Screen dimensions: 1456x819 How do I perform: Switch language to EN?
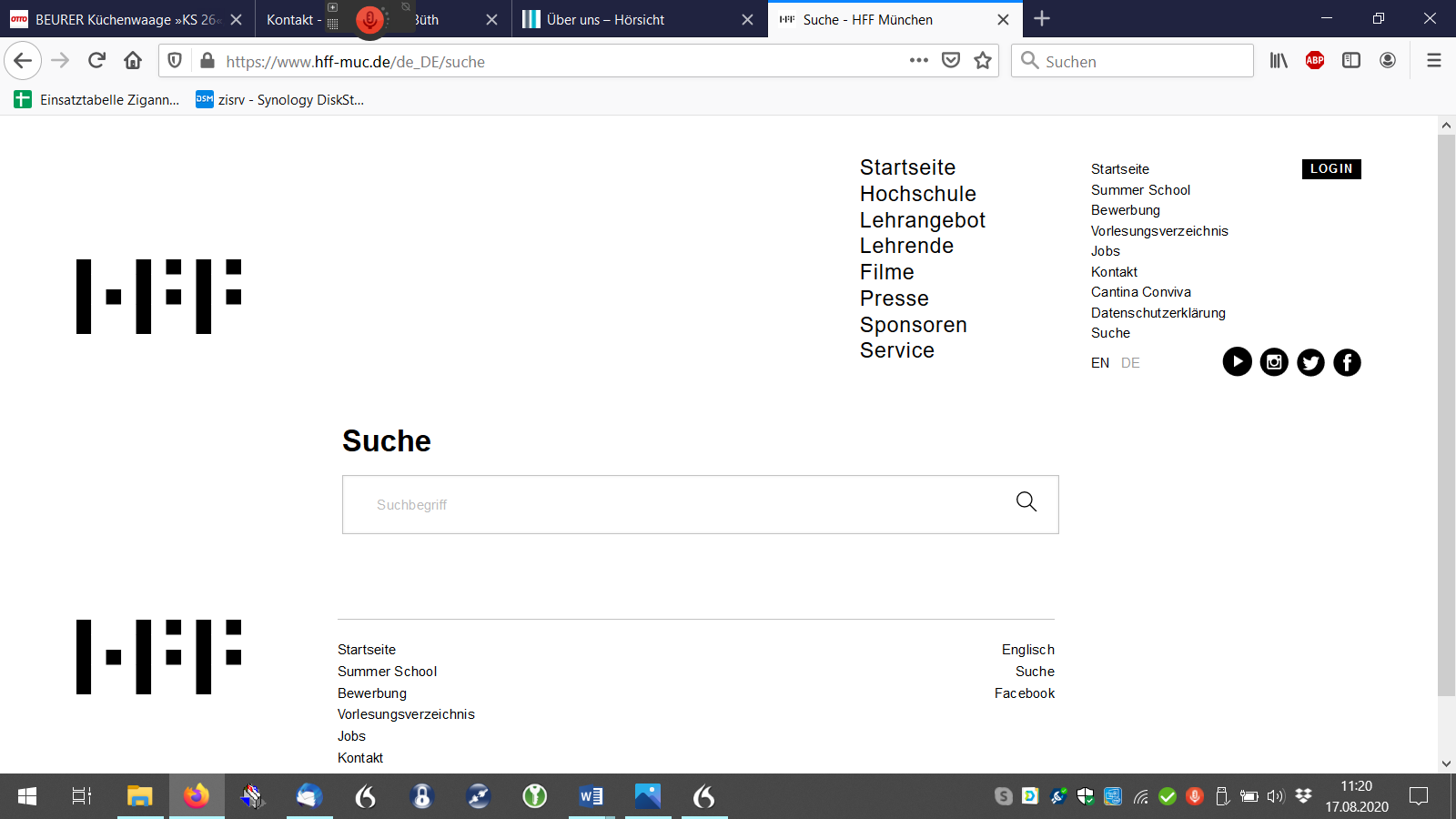[x=1099, y=362]
